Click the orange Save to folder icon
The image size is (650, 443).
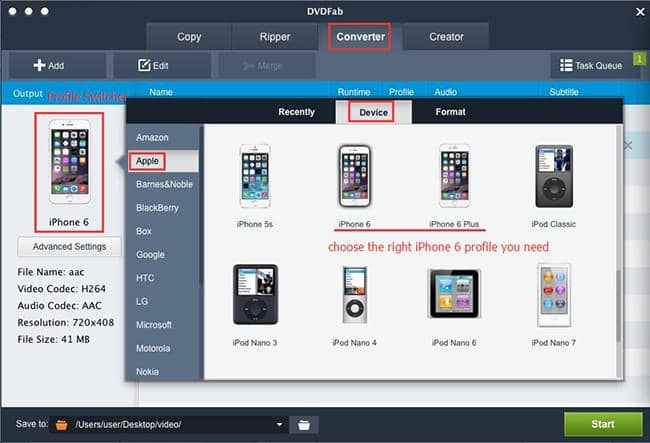[x=62, y=425]
